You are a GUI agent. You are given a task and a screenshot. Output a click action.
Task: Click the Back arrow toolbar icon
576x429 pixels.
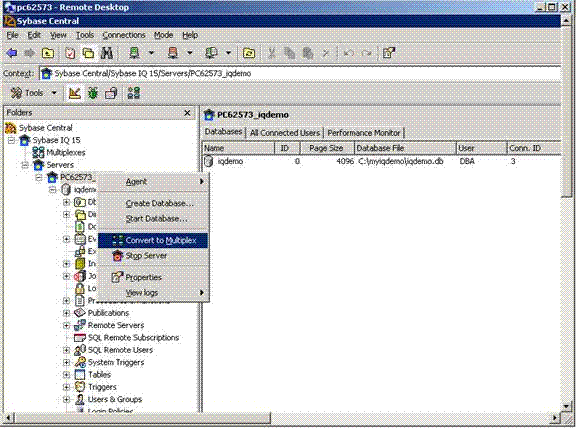[12, 54]
